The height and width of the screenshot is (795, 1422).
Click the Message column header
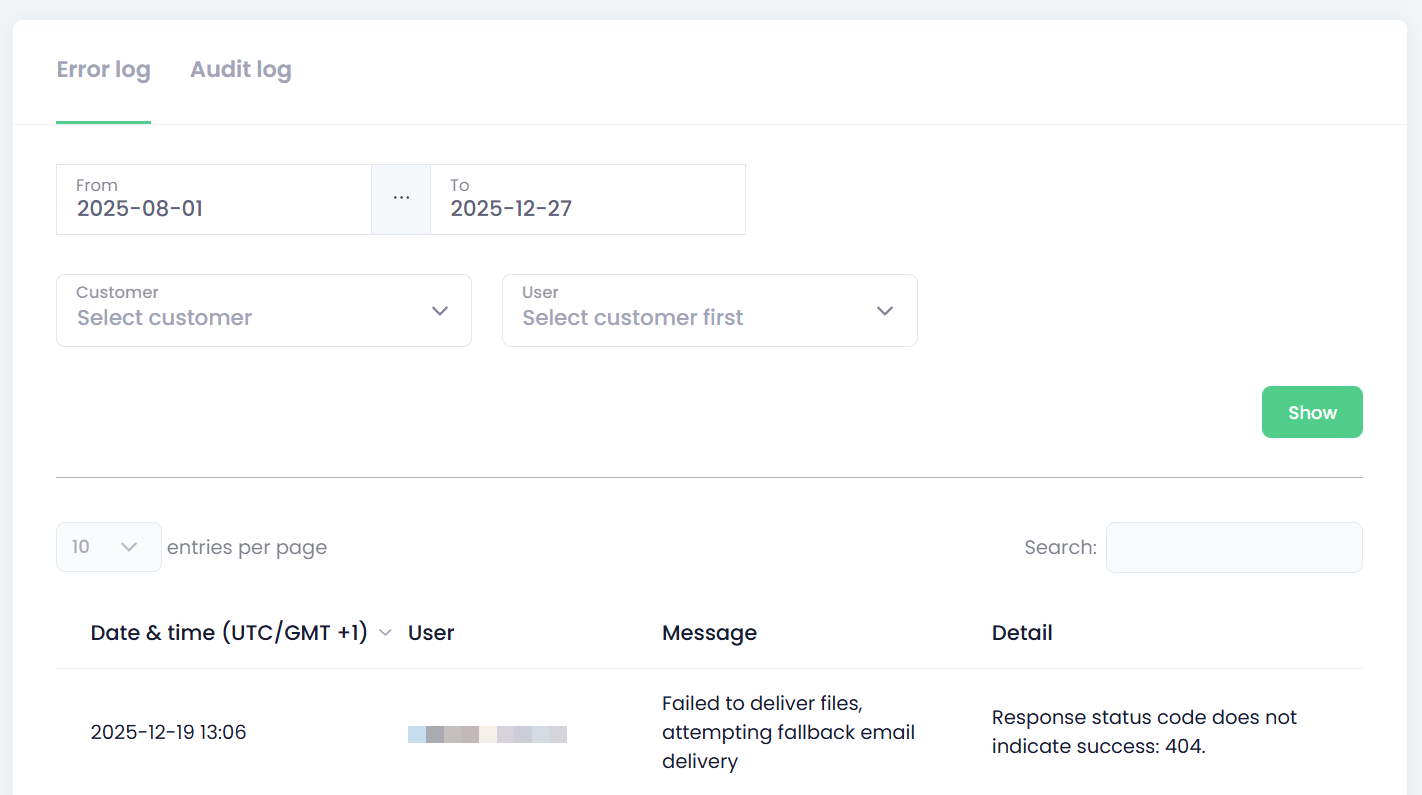[x=709, y=633]
